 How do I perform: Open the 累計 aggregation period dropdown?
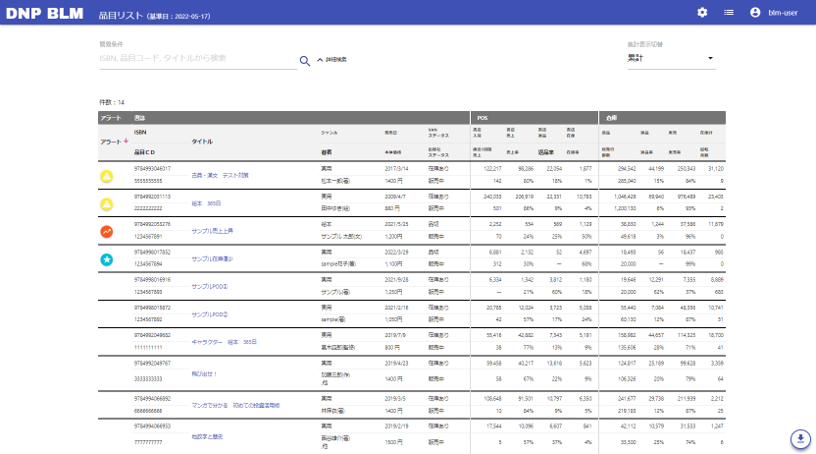671,58
